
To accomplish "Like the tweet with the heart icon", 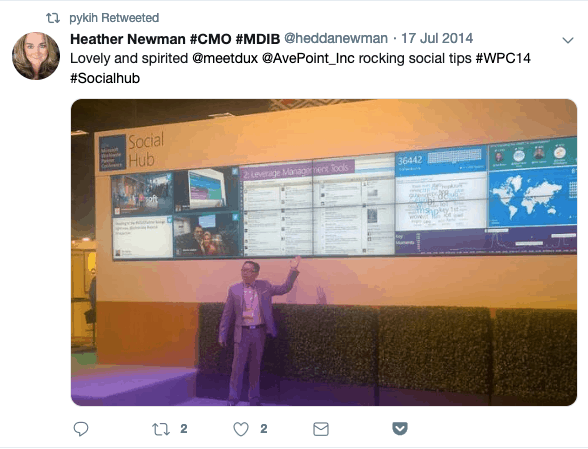I will pyautogui.click(x=241, y=429).
